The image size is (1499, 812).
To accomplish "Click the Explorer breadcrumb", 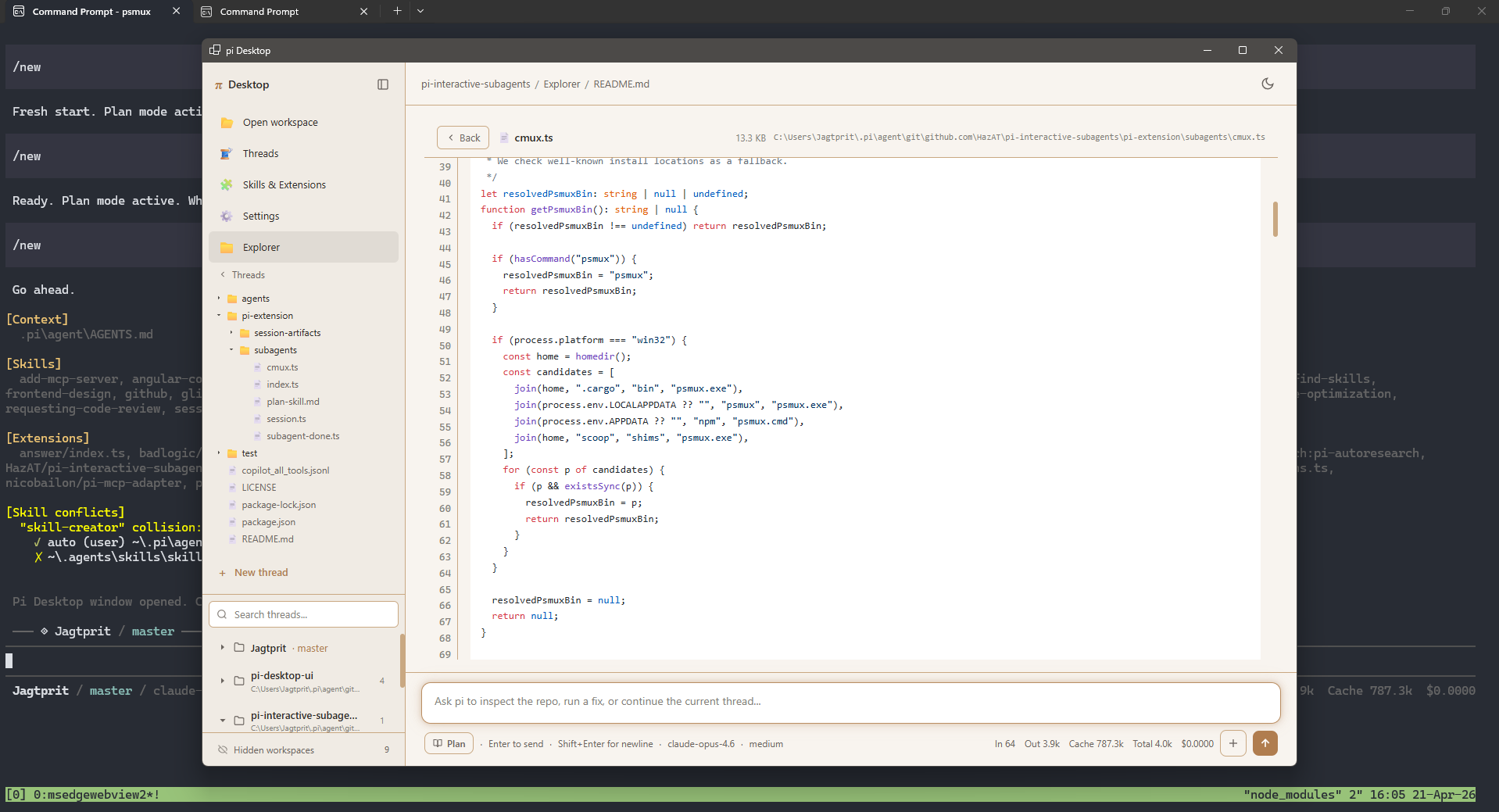I will click(x=562, y=84).
